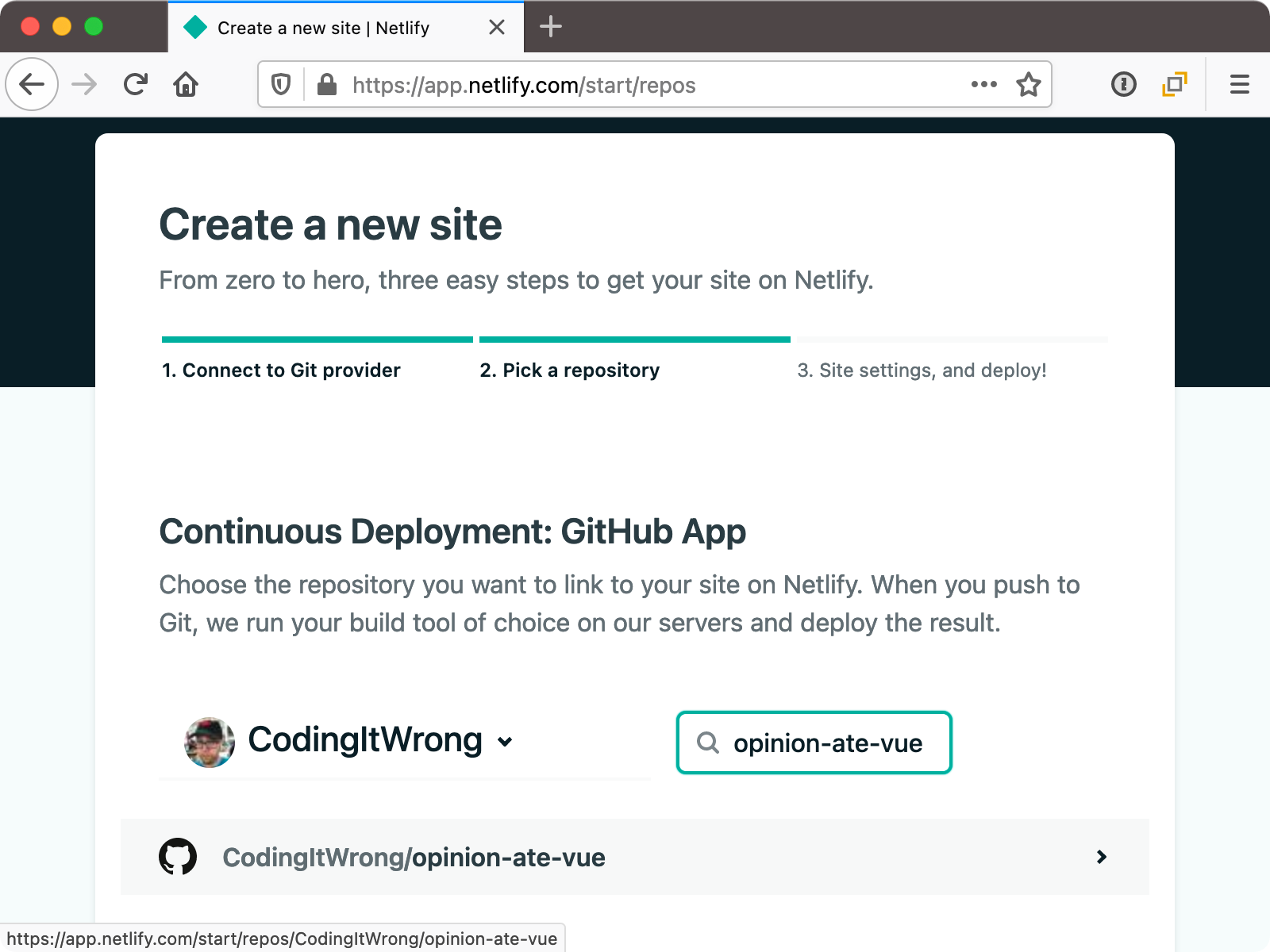Reload the Netlify page
The image size is (1270, 952).
(136, 84)
